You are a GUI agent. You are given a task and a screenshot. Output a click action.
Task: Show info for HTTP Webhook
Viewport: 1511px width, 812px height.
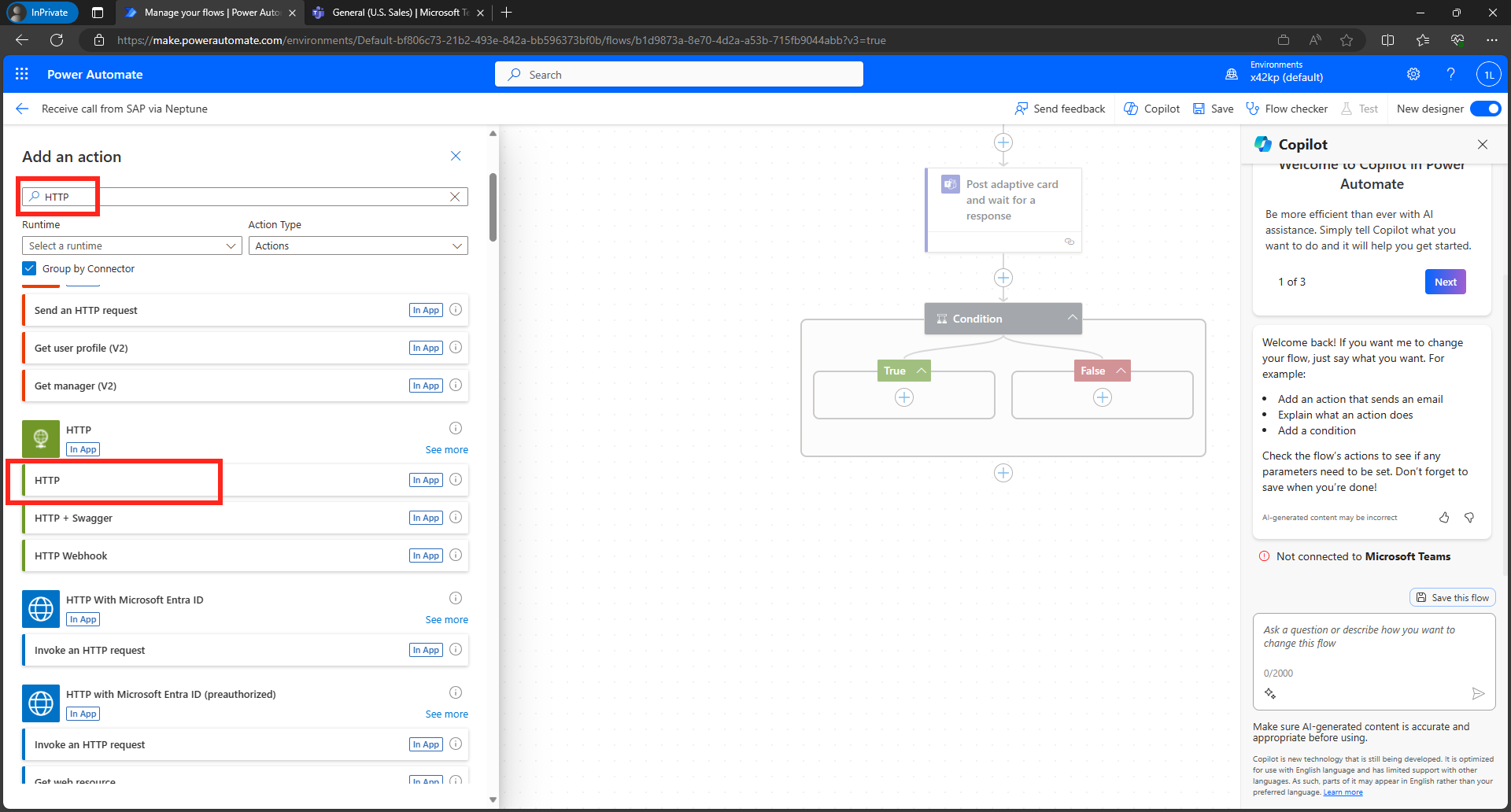point(456,555)
